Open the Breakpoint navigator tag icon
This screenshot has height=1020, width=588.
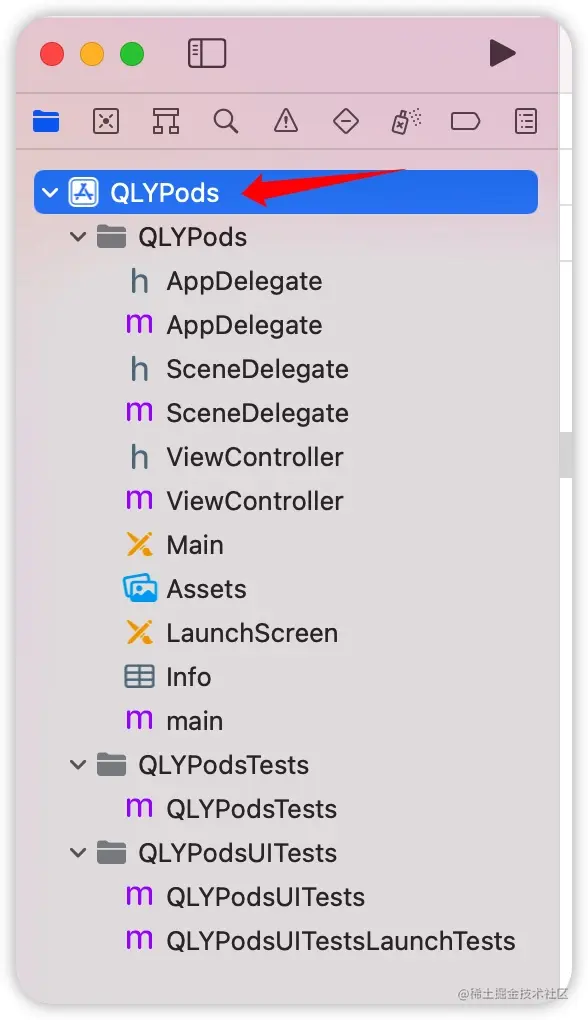pos(465,121)
